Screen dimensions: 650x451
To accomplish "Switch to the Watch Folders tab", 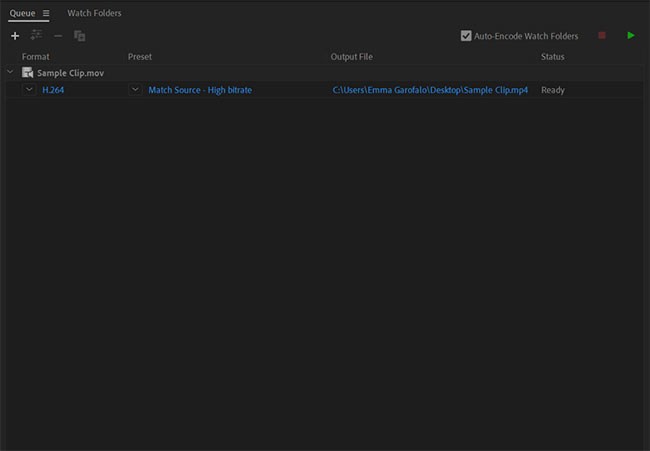I will [x=94, y=13].
